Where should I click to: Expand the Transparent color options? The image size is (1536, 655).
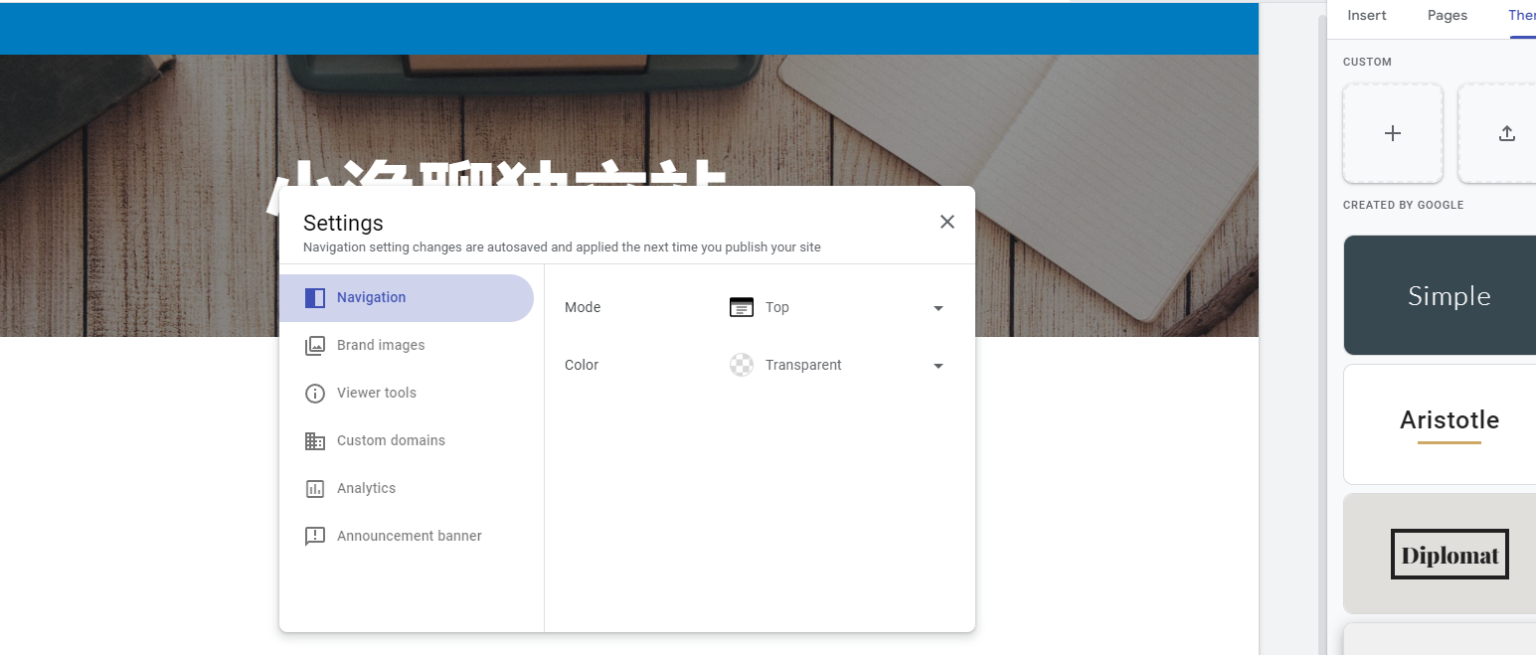click(x=937, y=365)
